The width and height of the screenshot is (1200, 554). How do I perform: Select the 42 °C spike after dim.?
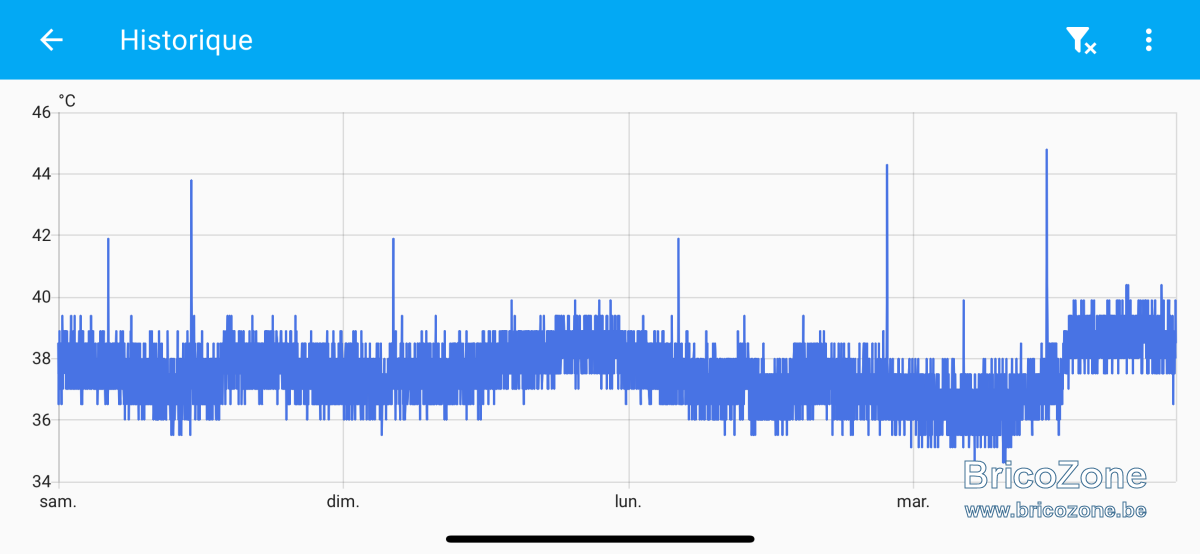click(393, 250)
